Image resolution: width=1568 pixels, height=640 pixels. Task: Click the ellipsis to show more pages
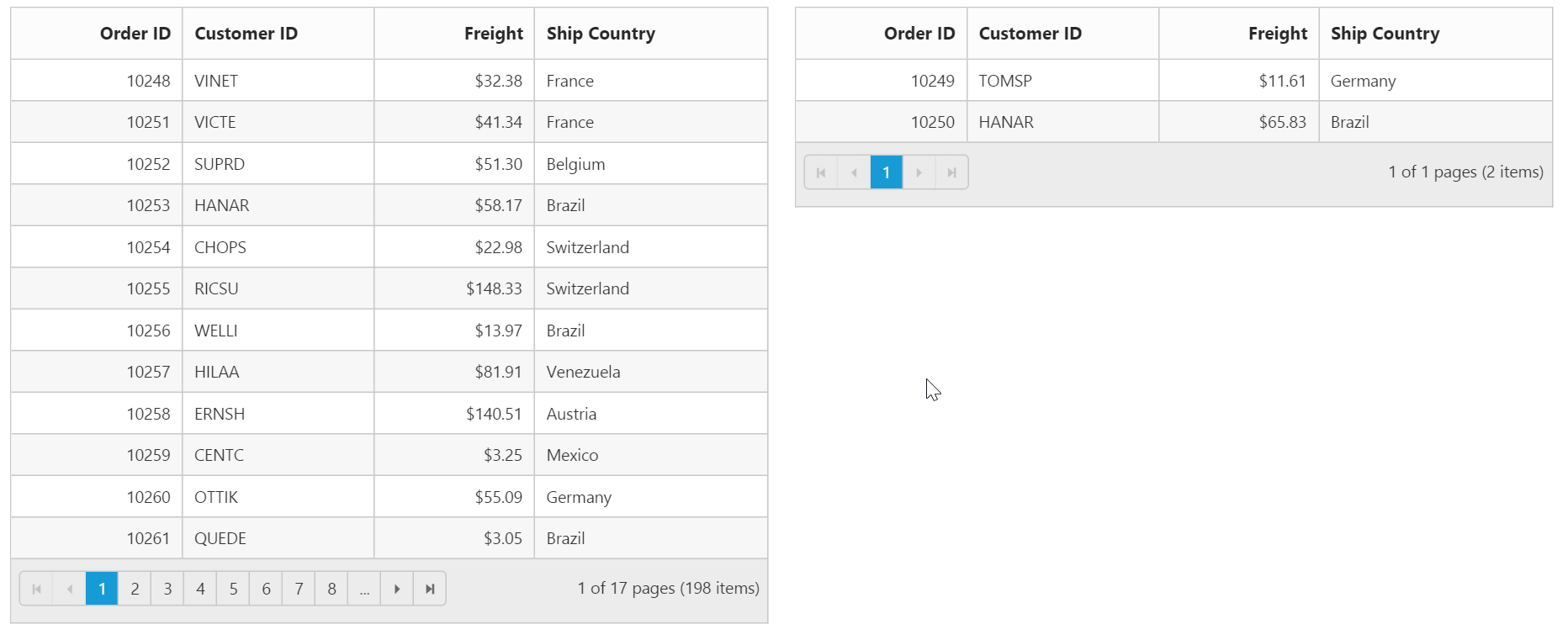pos(364,589)
